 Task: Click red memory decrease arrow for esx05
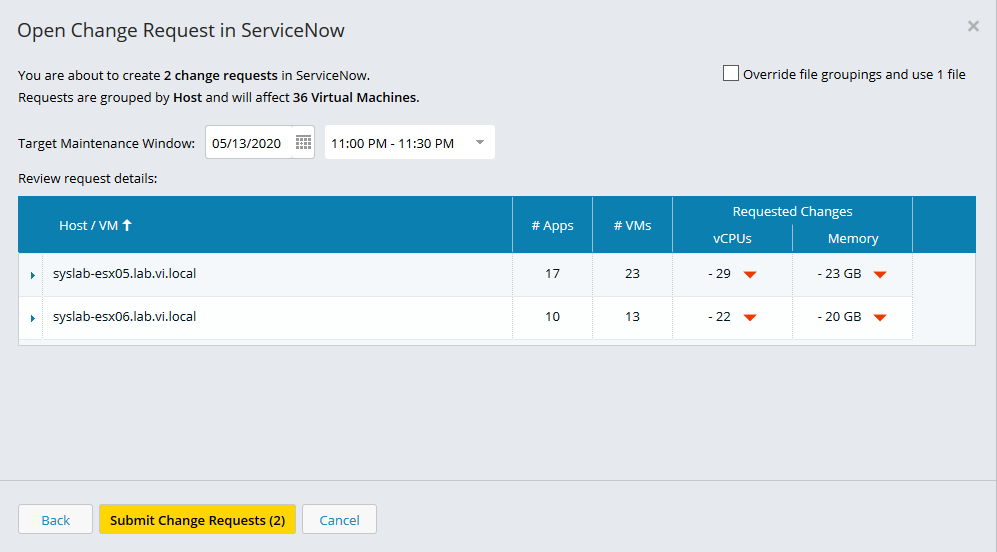coord(880,275)
